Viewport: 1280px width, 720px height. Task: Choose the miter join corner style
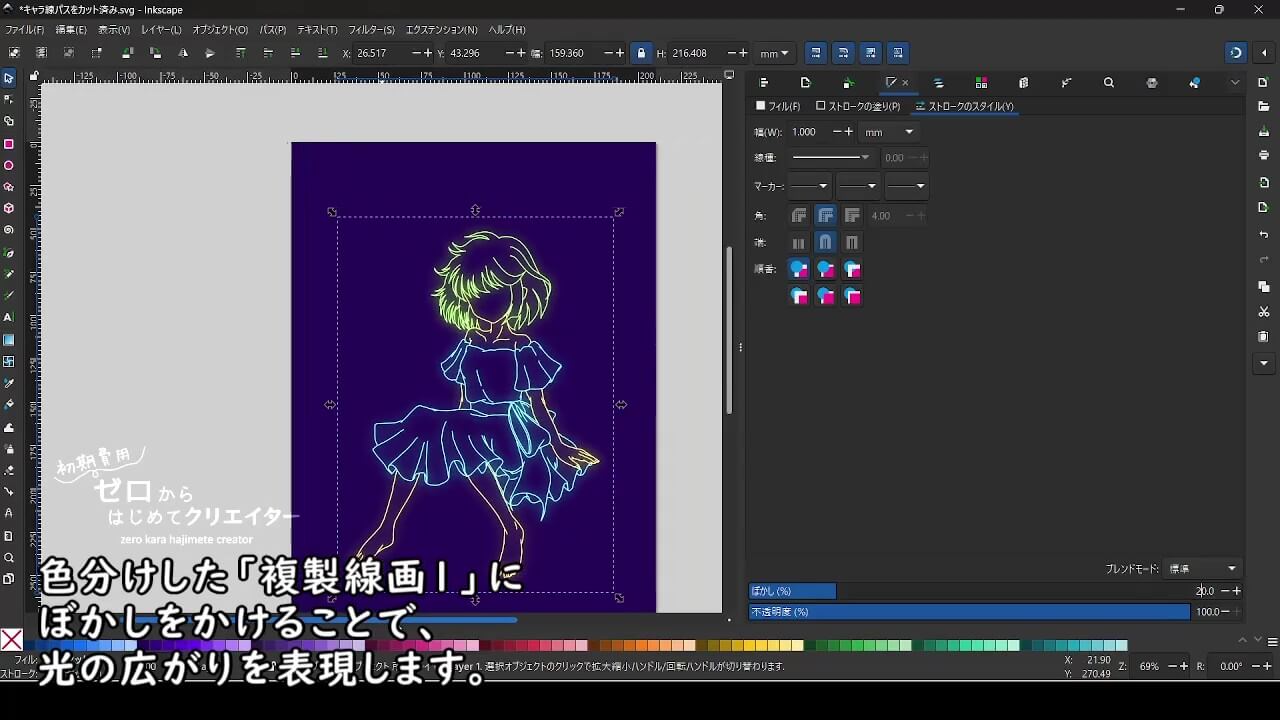[x=852, y=215]
